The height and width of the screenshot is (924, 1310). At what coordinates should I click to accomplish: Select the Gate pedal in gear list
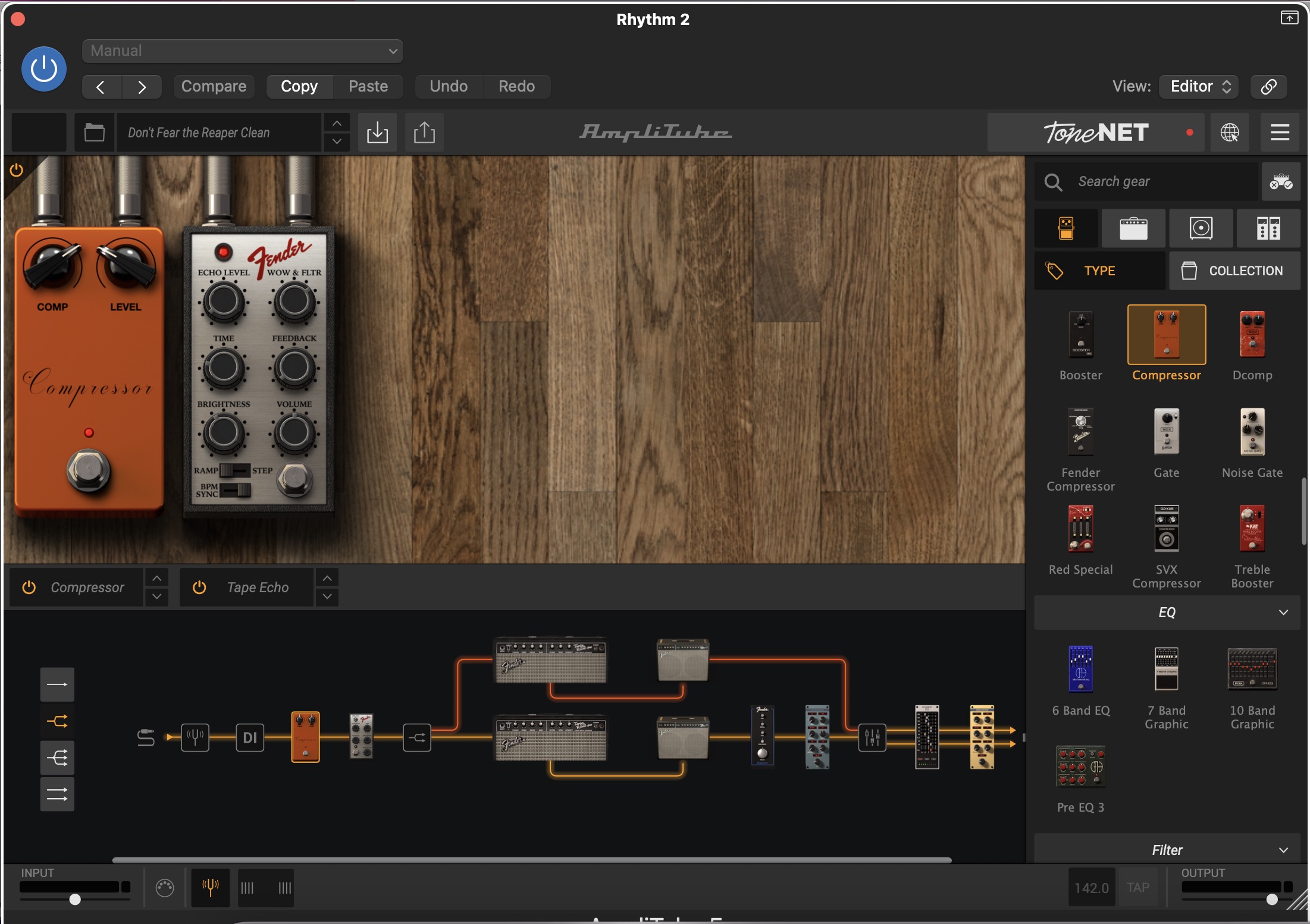1167,432
